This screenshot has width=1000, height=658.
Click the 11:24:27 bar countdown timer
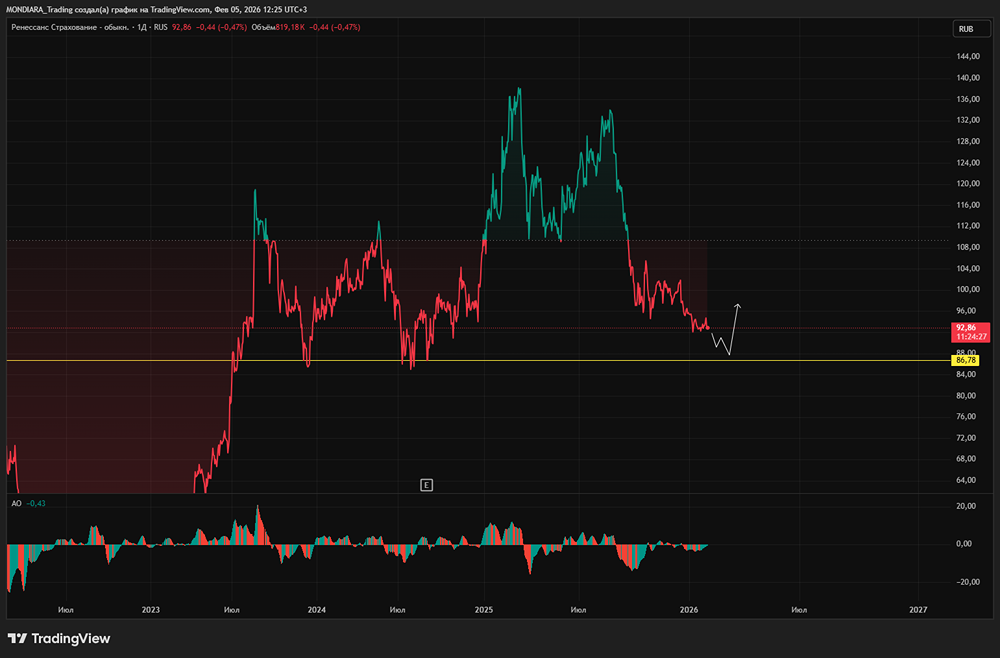[971, 337]
